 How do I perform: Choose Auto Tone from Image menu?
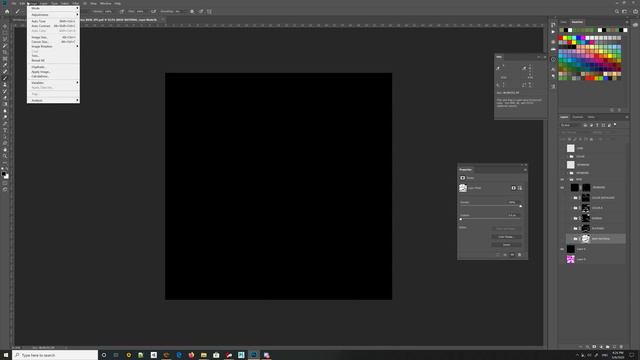[x=53, y=21]
